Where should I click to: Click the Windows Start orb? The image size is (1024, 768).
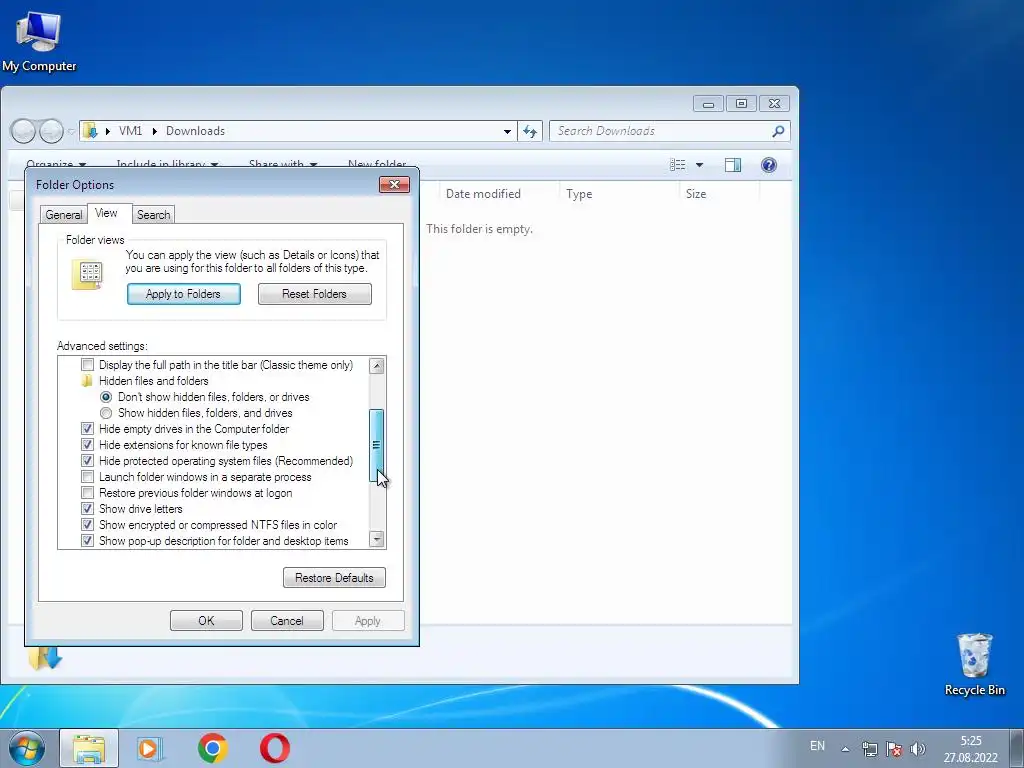(x=27, y=748)
